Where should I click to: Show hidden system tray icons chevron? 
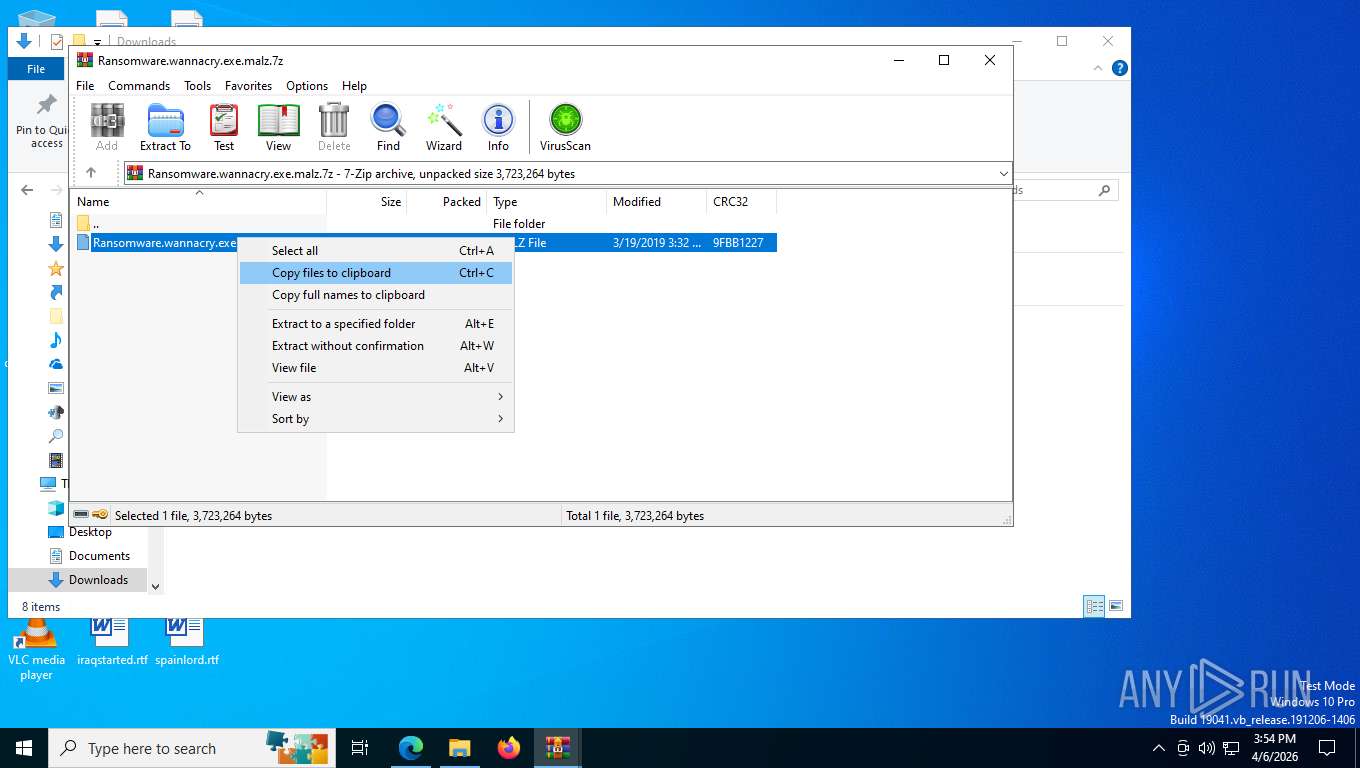tap(1159, 748)
